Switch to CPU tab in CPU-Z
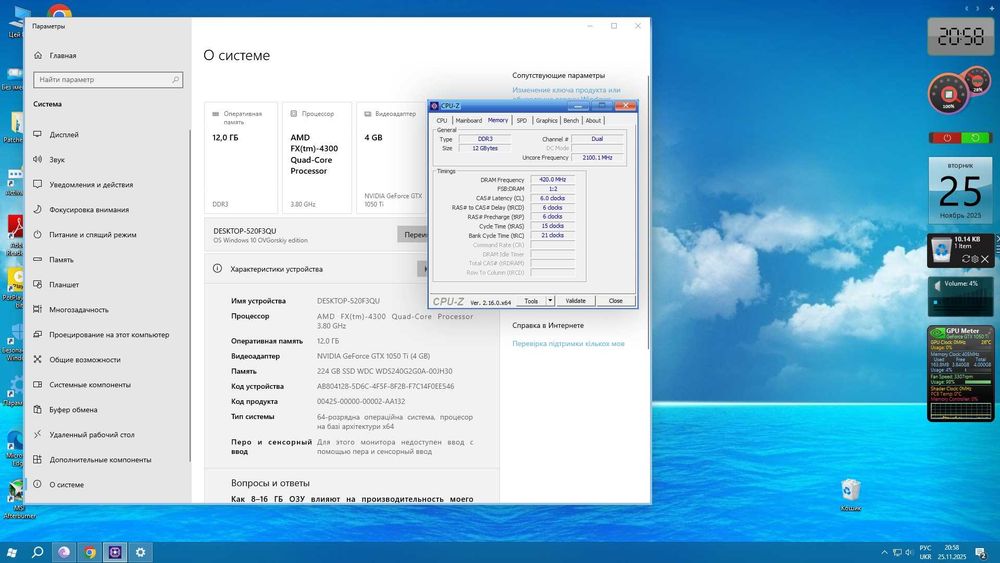The width and height of the screenshot is (1000, 563). 442,121
